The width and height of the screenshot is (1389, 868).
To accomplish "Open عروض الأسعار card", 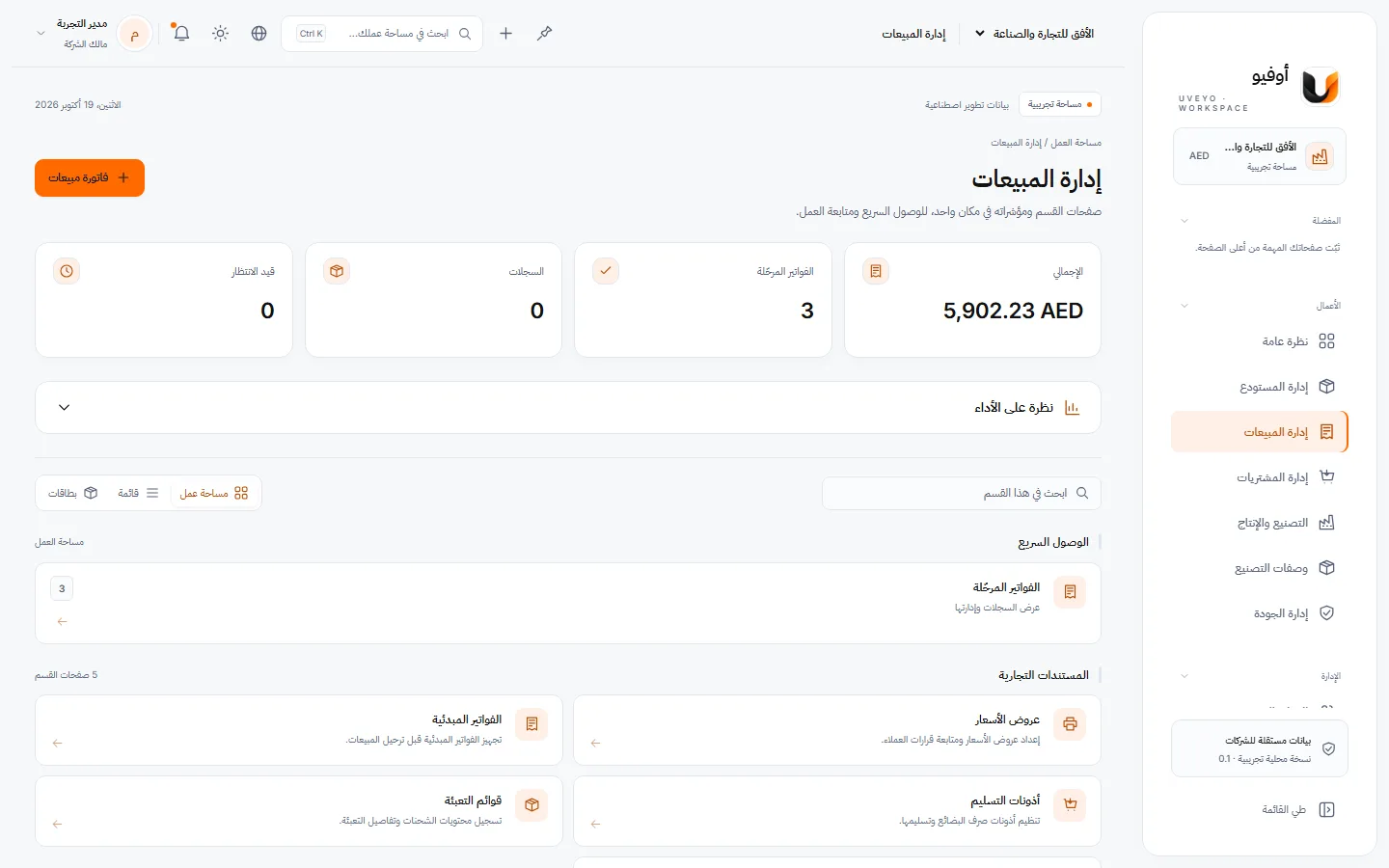I will (837, 730).
